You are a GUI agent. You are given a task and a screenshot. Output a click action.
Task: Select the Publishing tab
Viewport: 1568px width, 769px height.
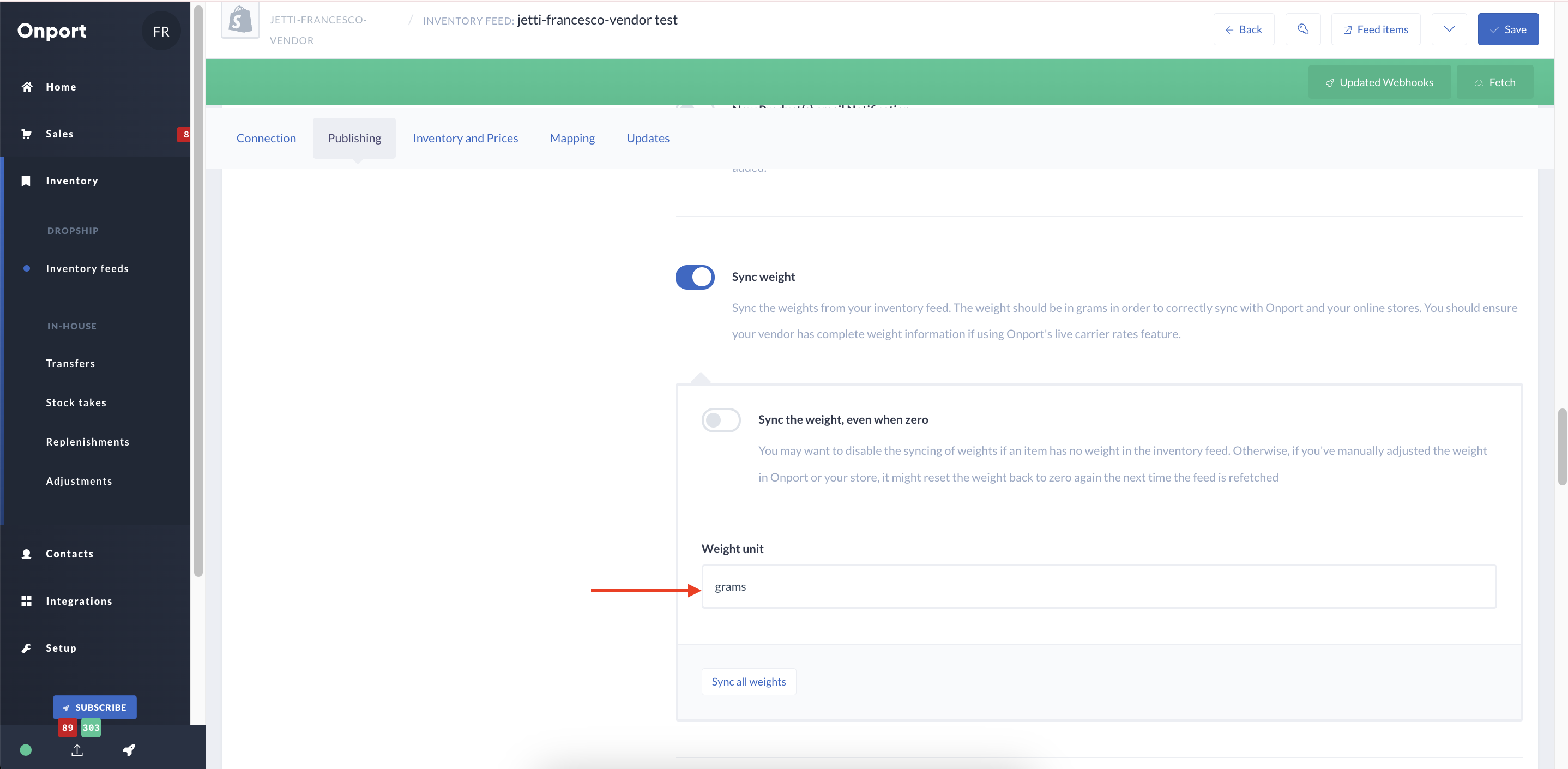[354, 138]
